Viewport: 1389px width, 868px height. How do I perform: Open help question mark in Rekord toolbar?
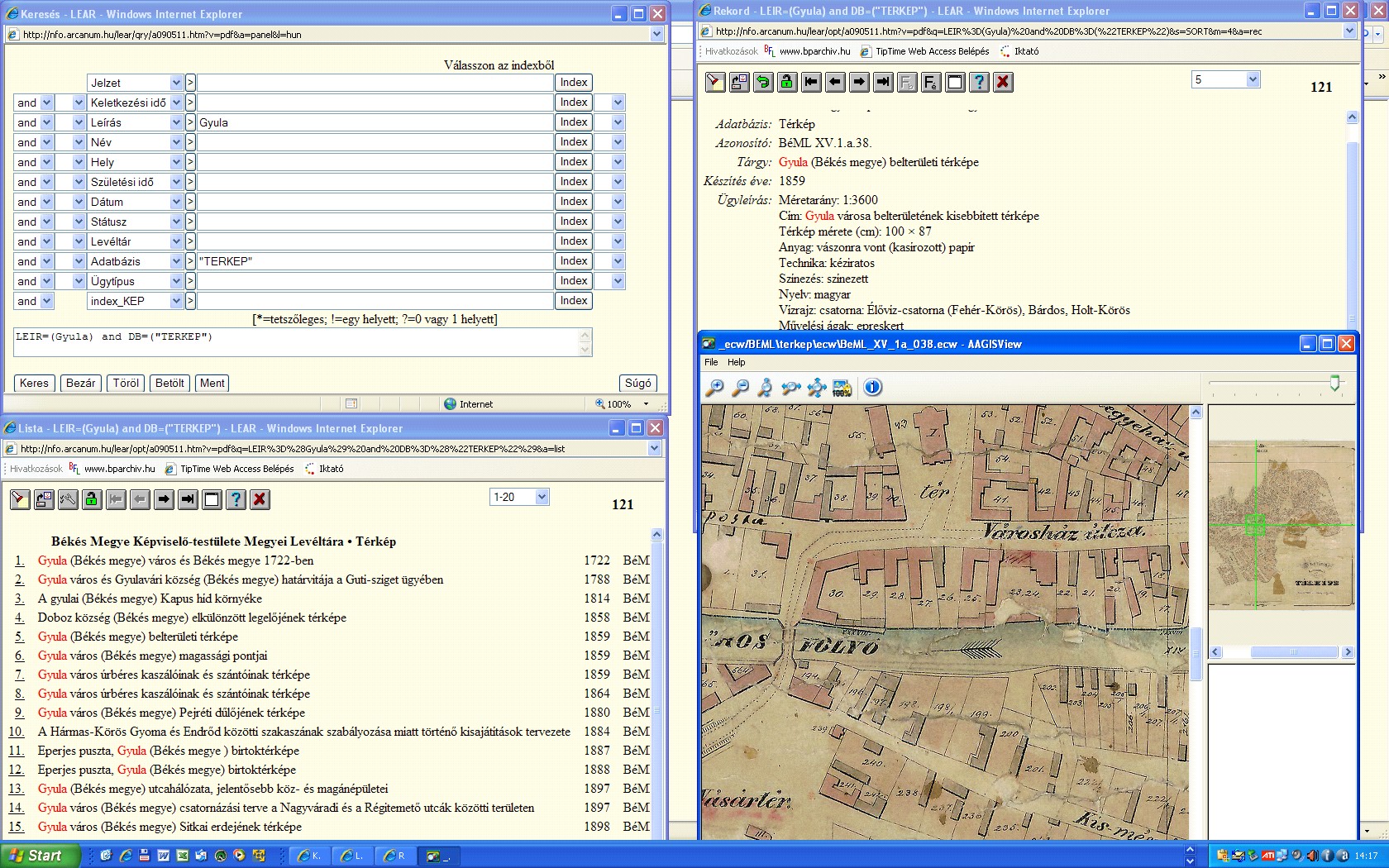(979, 82)
